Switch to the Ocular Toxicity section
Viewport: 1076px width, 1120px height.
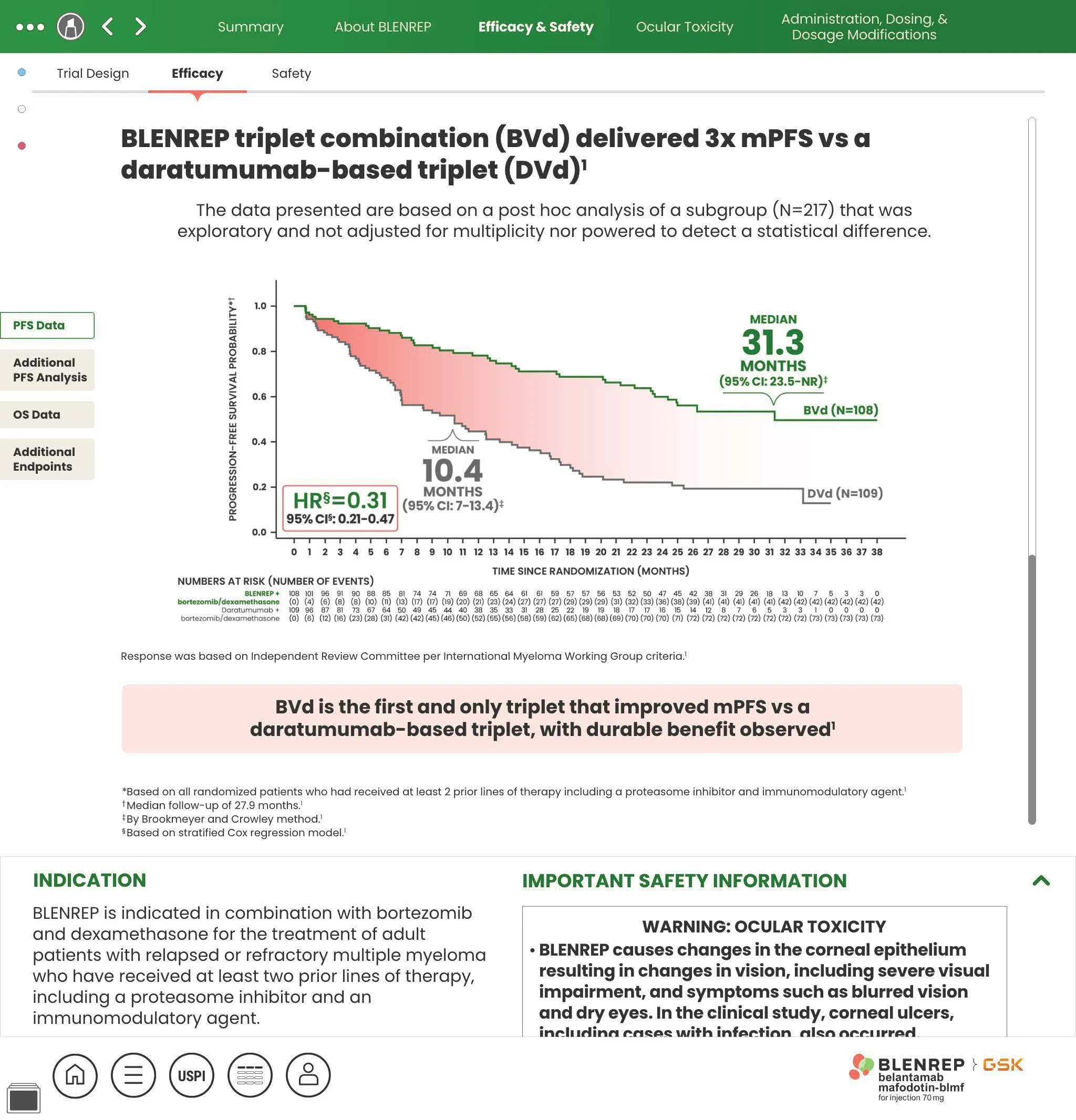685,26
